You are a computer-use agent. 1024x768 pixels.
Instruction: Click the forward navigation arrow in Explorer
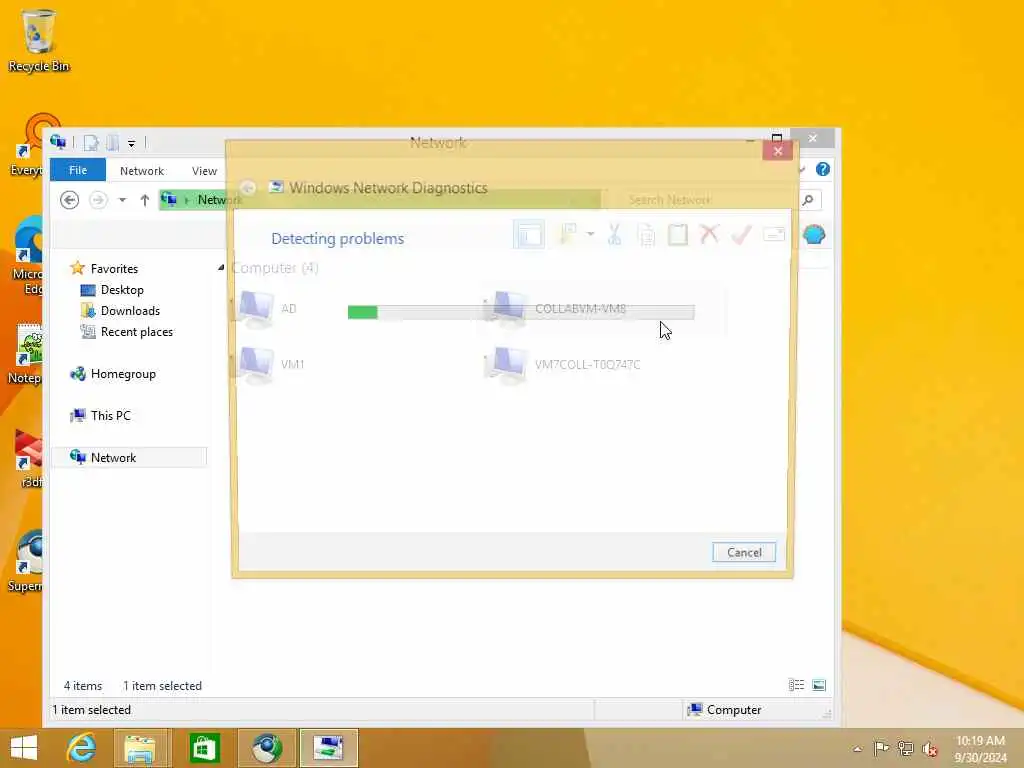pos(98,200)
